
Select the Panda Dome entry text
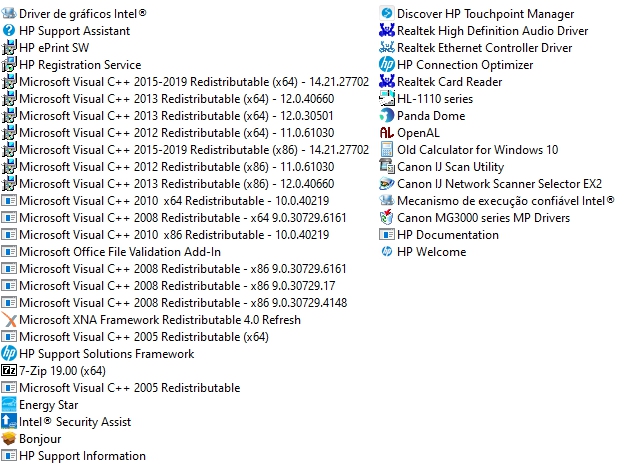click(431, 115)
